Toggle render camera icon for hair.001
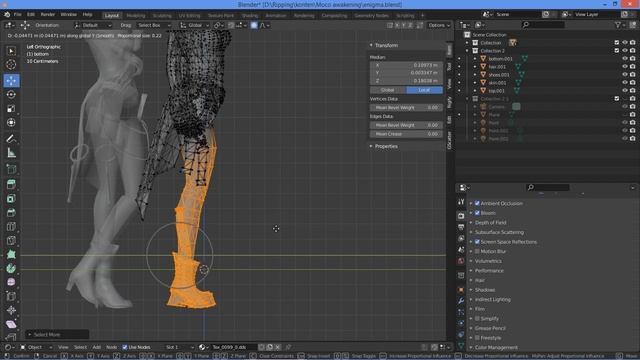This screenshot has height=360, width=640. (x=633, y=67)
